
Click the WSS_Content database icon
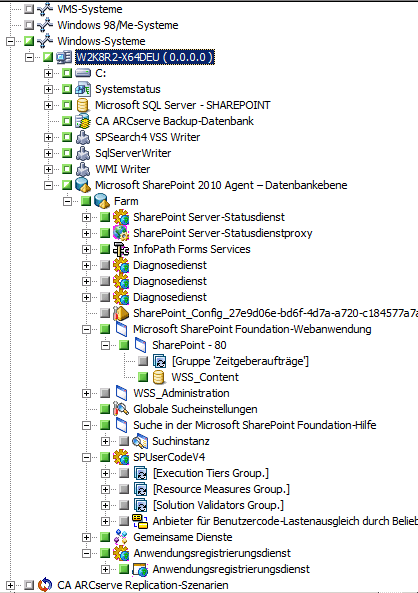coord(159,377)
